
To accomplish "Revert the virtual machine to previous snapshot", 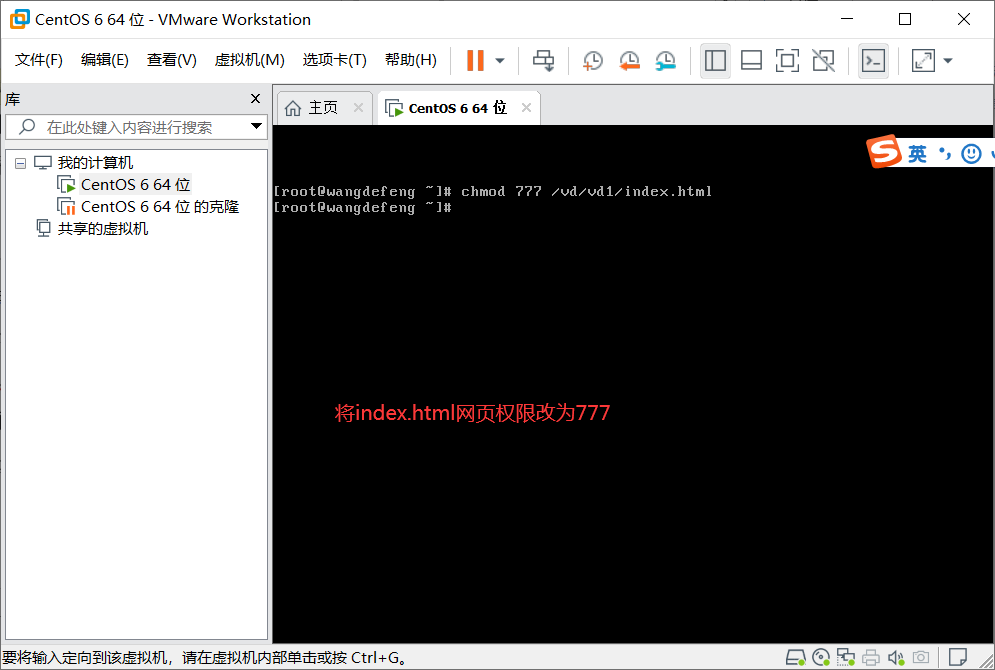I will tap(629, 61).
